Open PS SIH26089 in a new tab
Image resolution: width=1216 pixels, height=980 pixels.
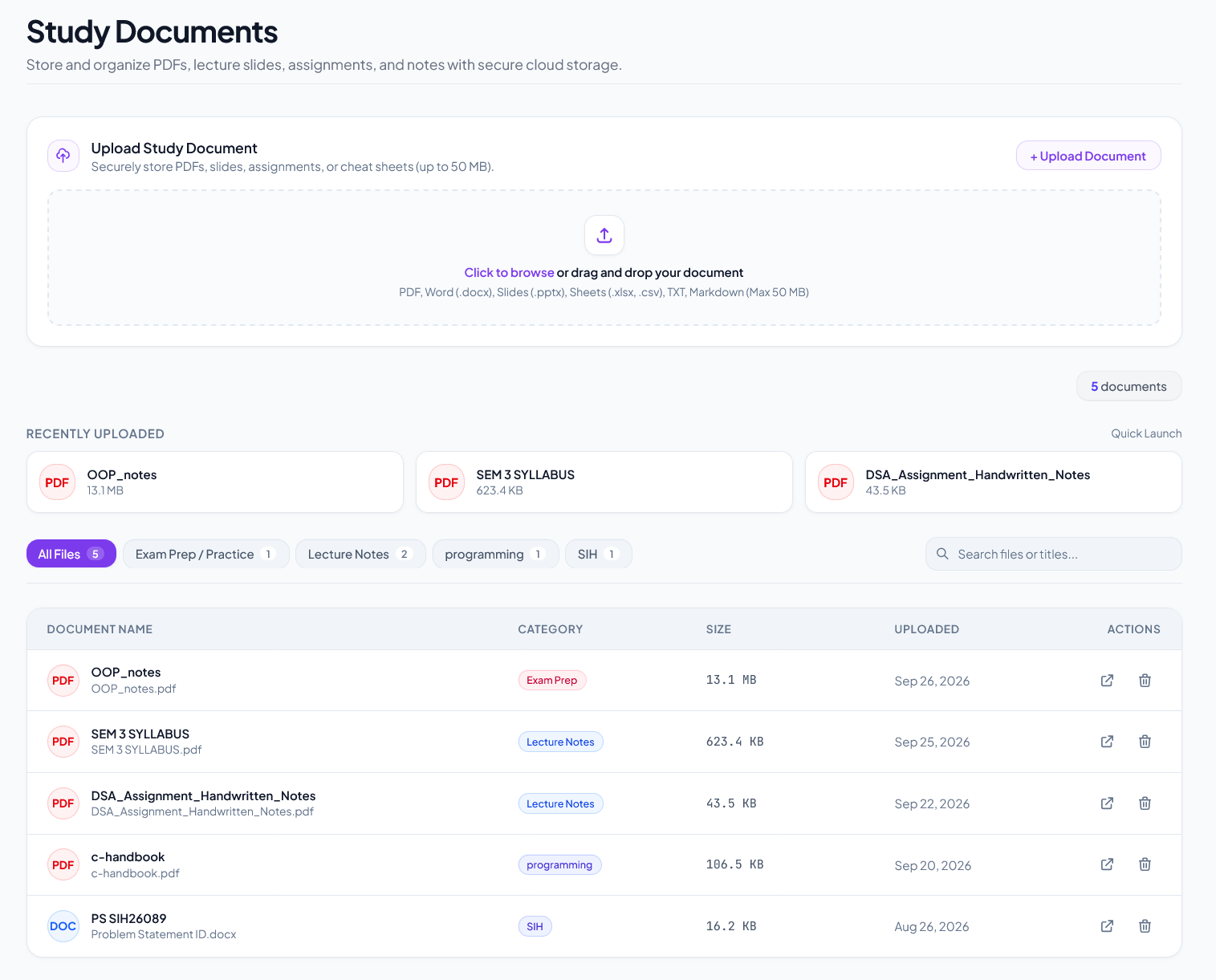coord(1107,926)
